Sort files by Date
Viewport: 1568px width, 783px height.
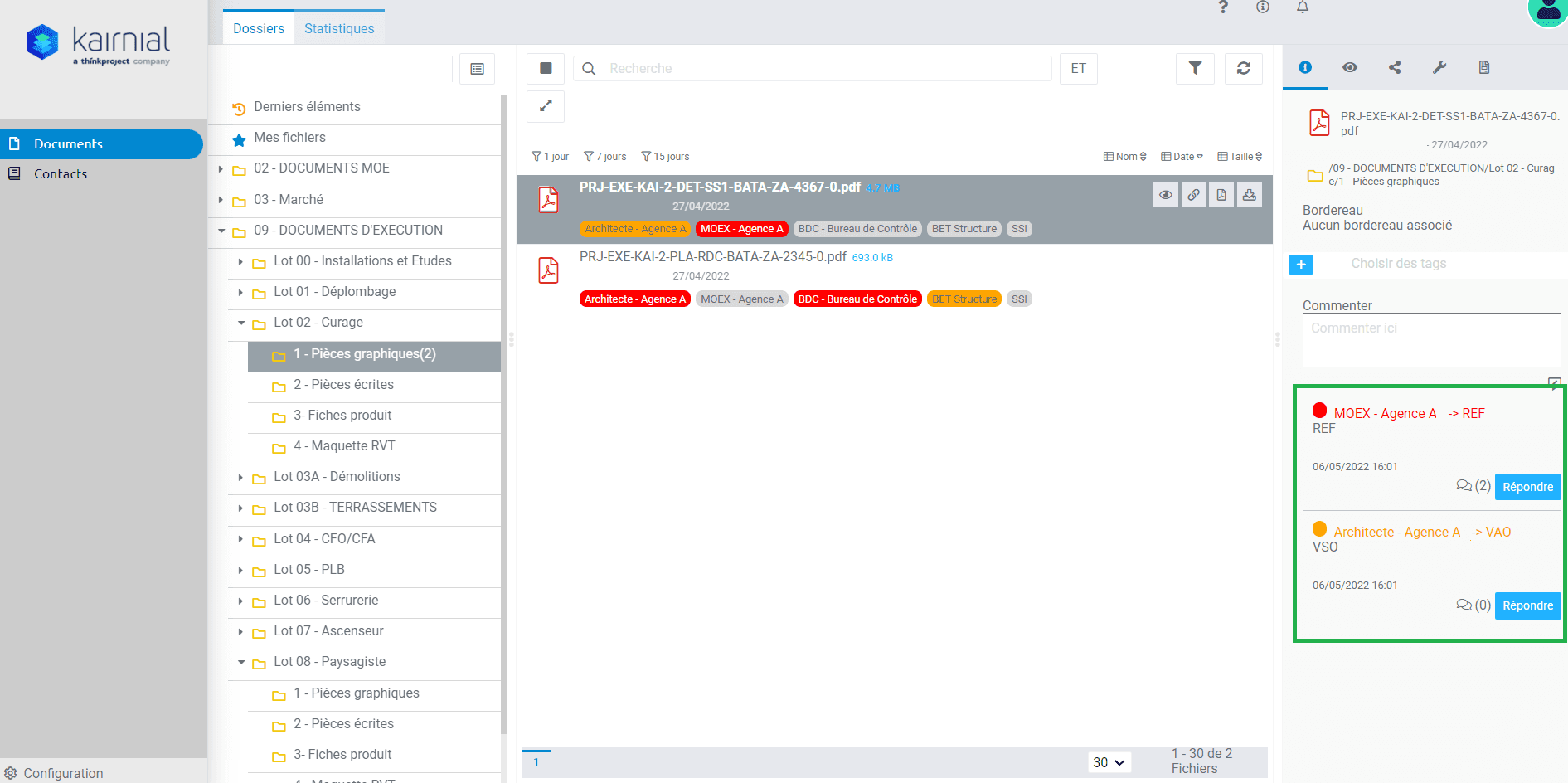coord(1182,157)
